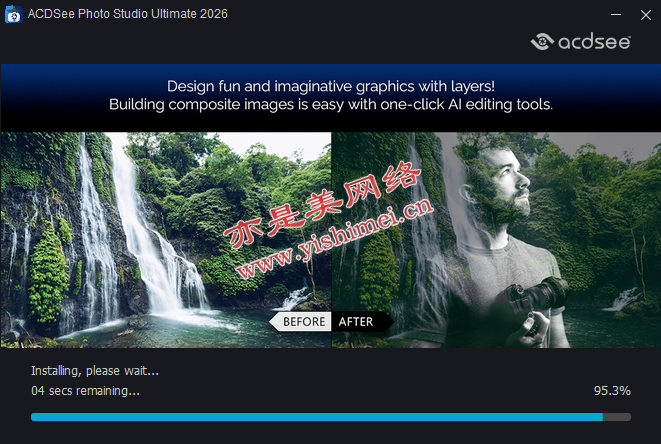Click the 'Design fun and imaginative graphics' headline
661x444 pixels.
[331, 86]
